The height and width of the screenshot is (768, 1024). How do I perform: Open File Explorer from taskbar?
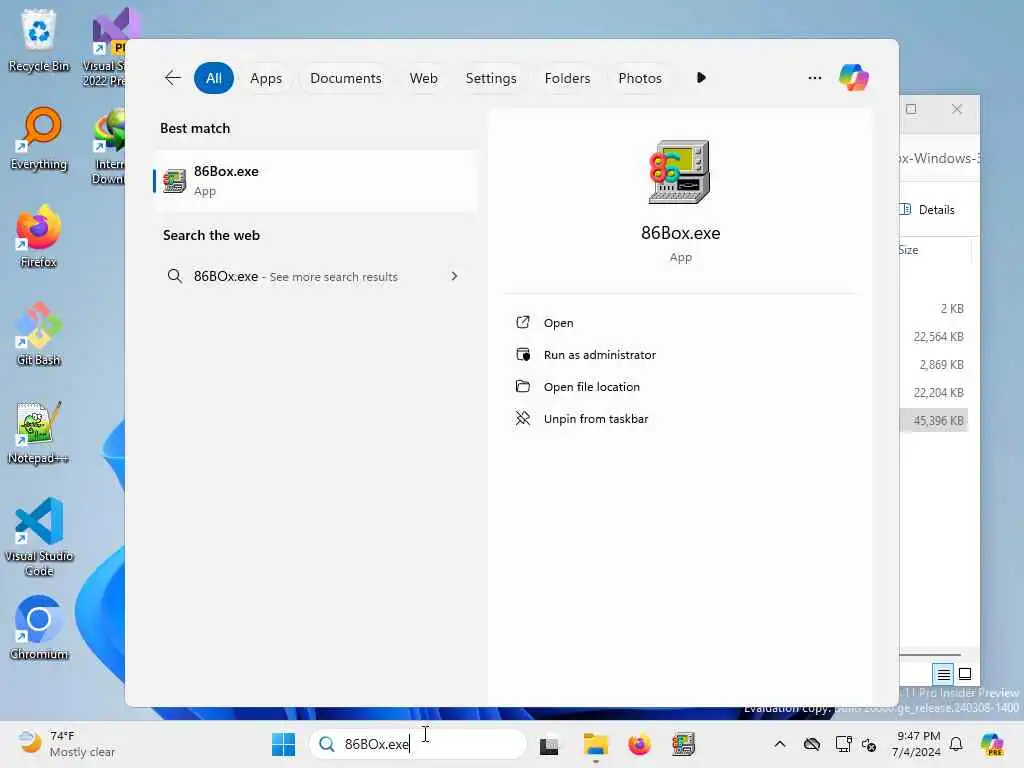click(596, 744)
